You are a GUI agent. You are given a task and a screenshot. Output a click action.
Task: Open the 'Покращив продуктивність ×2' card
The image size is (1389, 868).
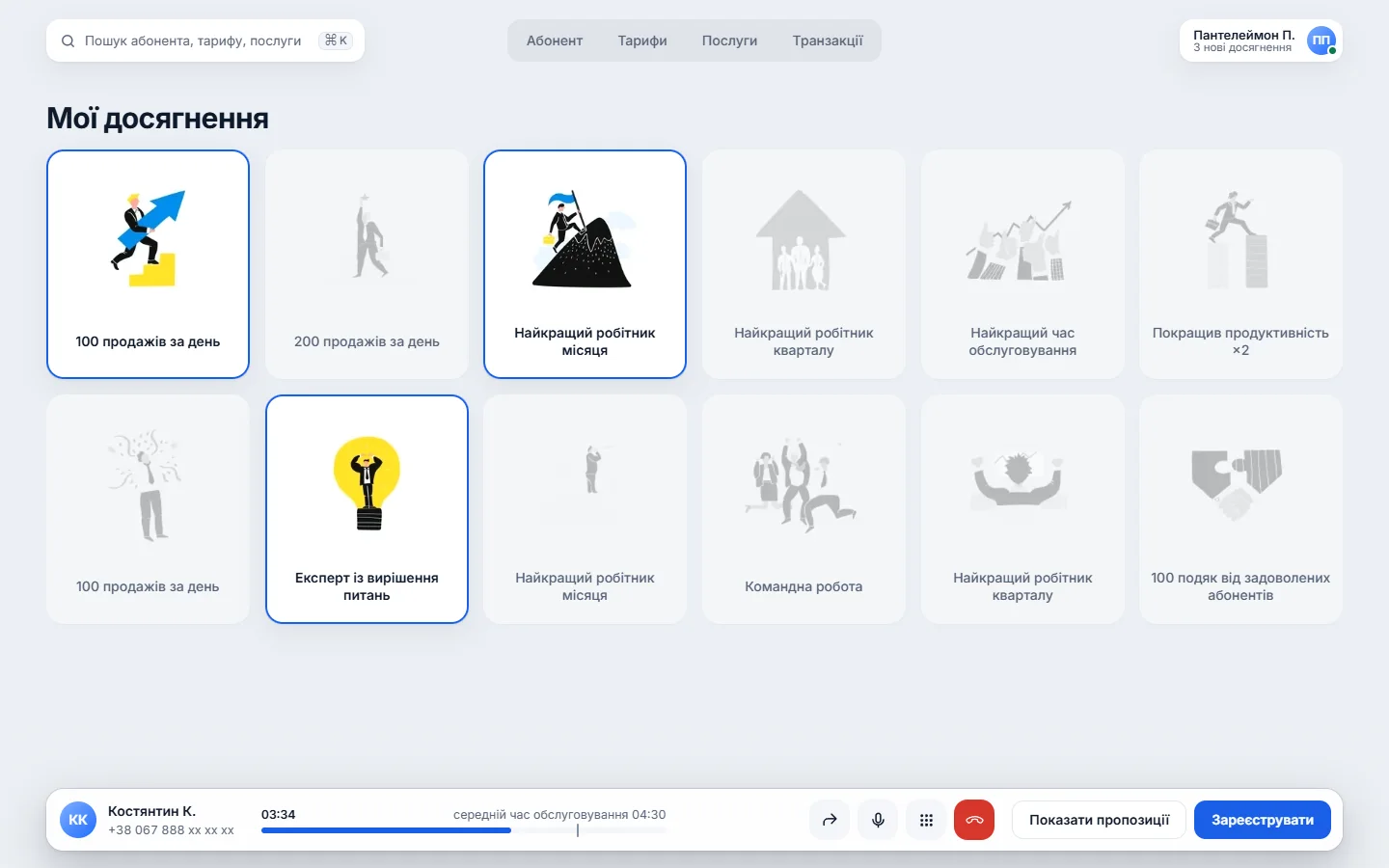click(x=1240, y=264)
